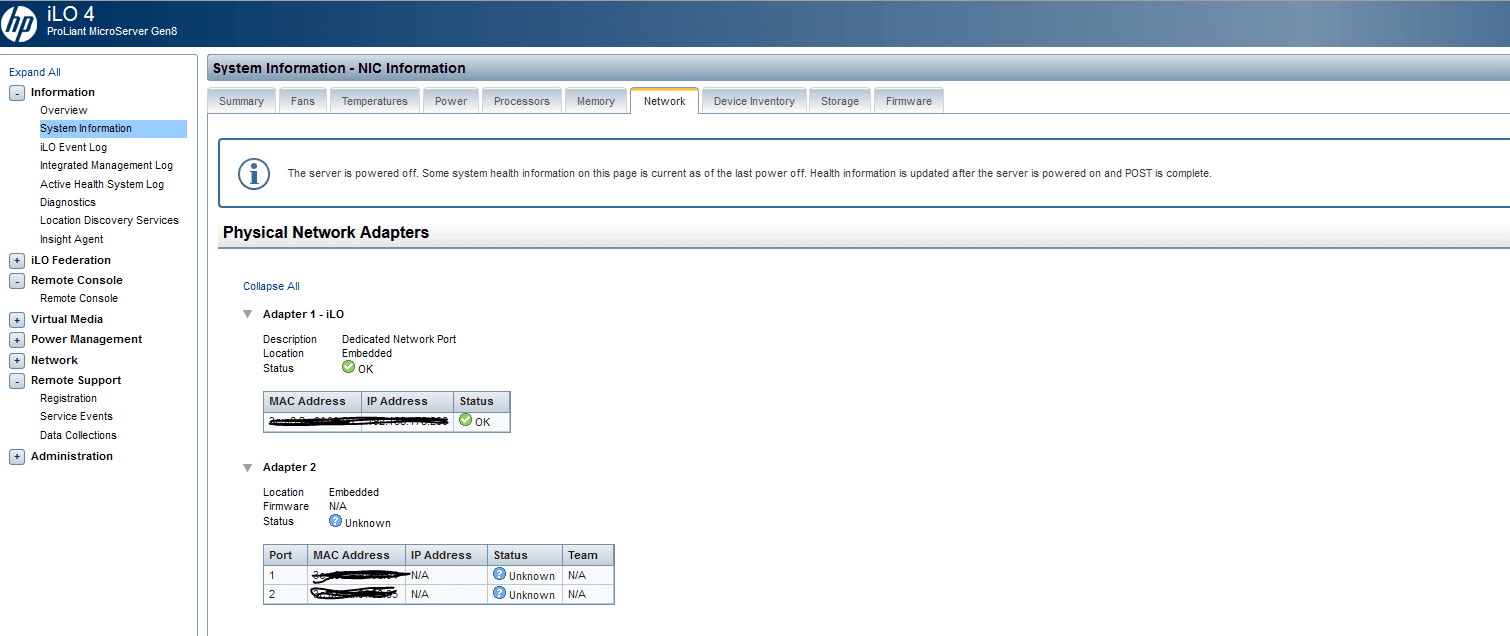Image resolution: width=1510 pixels, height=636 pixels.
Task: Expand the iLO Federation tree section
Action: click(17, 261)
